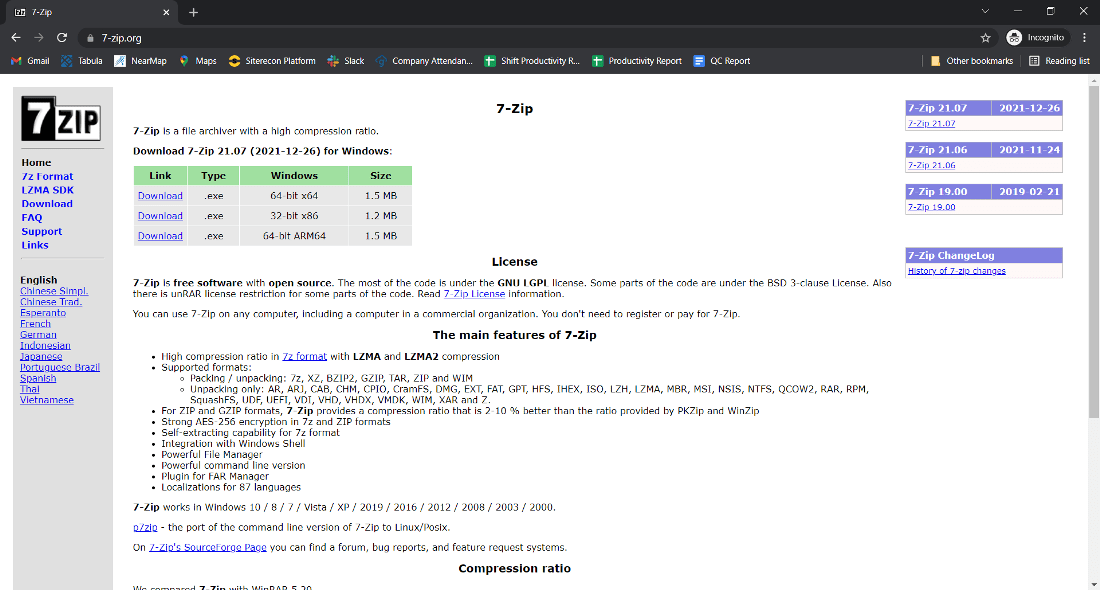Open the Gmail bookmark icon
This screenshot has width=1100, height=590.
[18, 60]
